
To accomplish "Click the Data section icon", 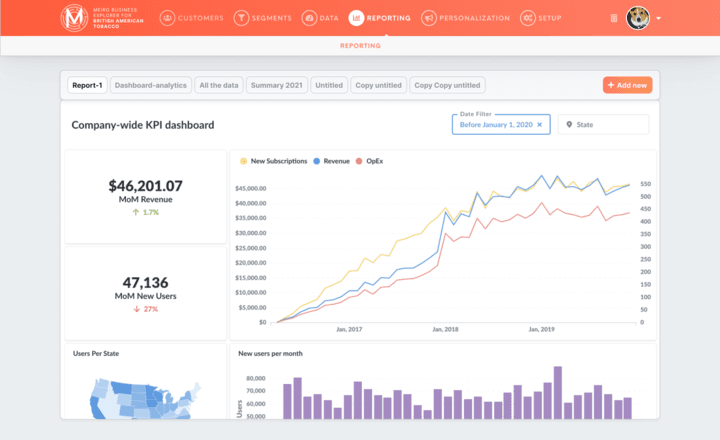I will tap(308, 18).
